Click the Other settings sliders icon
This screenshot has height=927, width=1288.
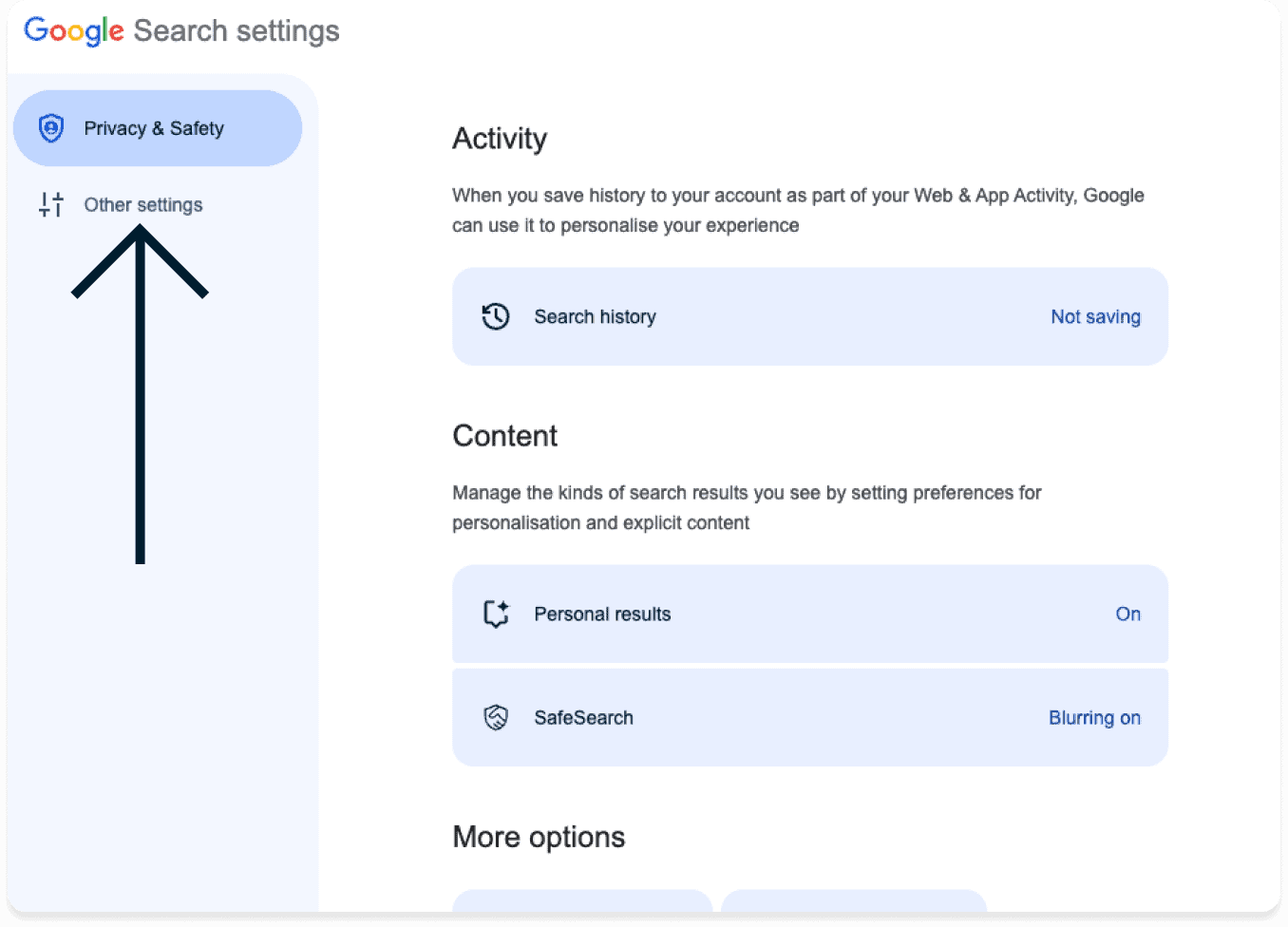pyautogui.click(x=51, y=204)
